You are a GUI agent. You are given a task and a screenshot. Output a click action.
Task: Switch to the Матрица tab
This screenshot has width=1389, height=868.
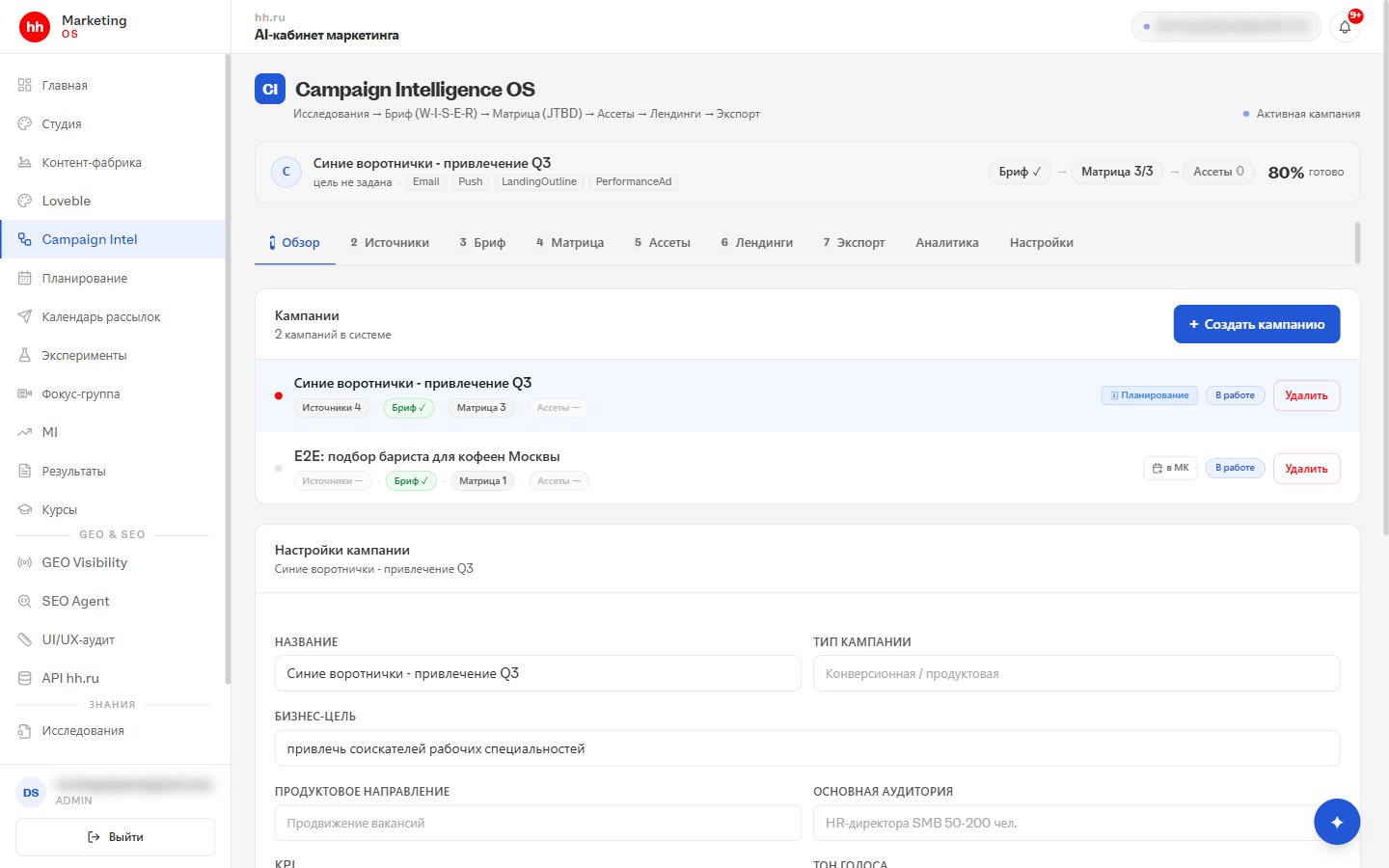(x=570, y=242)
